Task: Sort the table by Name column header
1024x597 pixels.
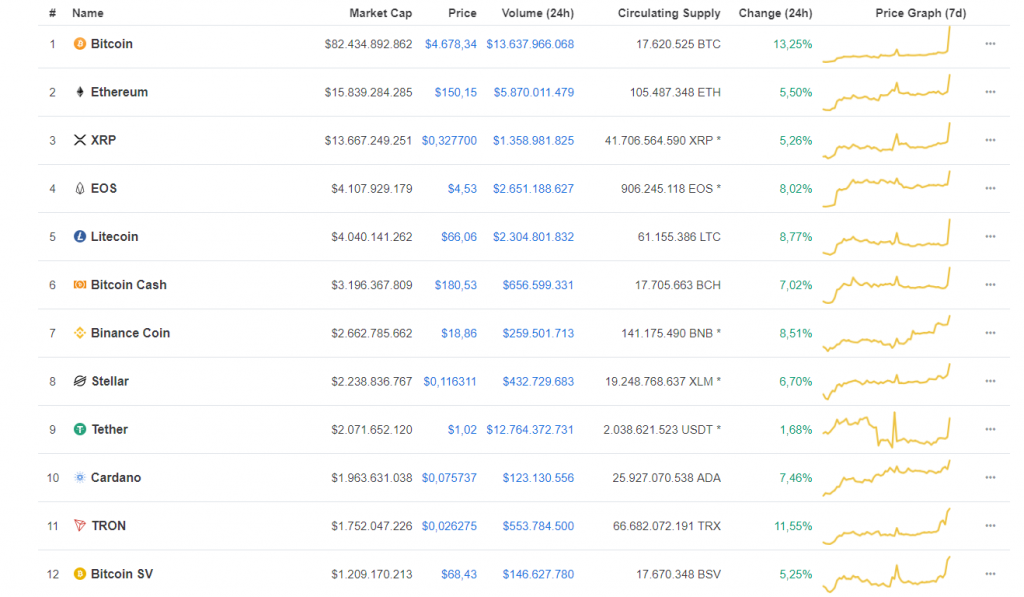Action: tap(88, 13)
